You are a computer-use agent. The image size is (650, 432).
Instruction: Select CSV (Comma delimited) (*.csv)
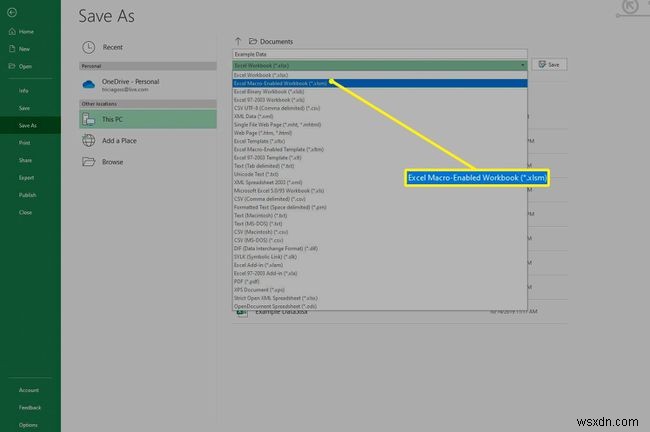click(379, 199)
